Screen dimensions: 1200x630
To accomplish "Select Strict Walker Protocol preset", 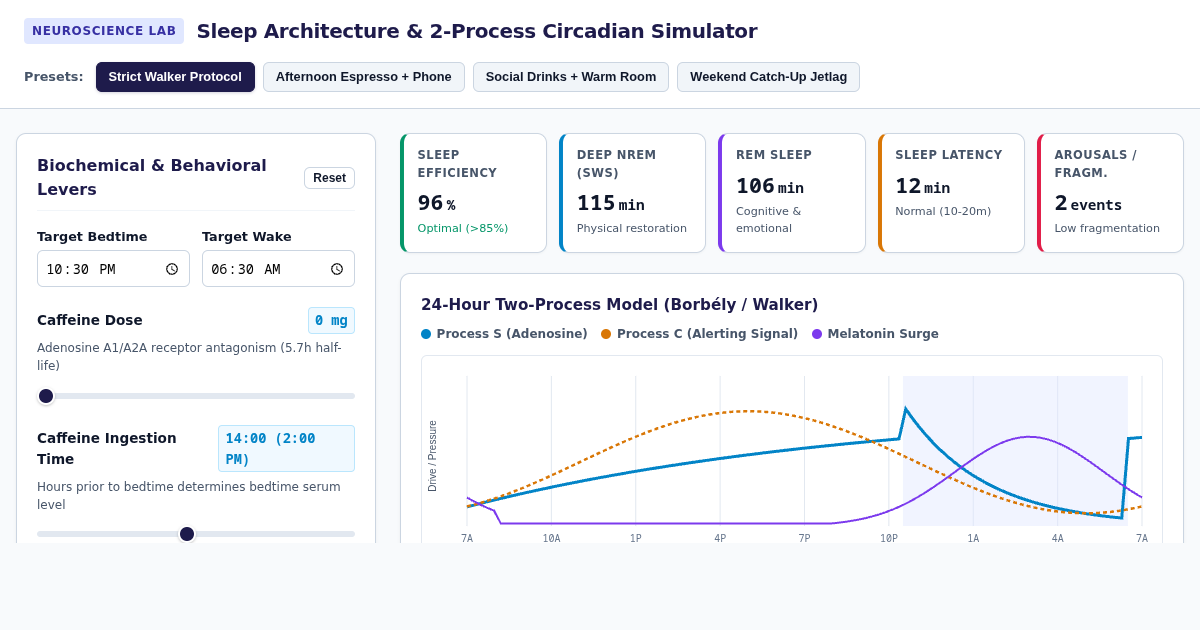I will tap(175, 77).
